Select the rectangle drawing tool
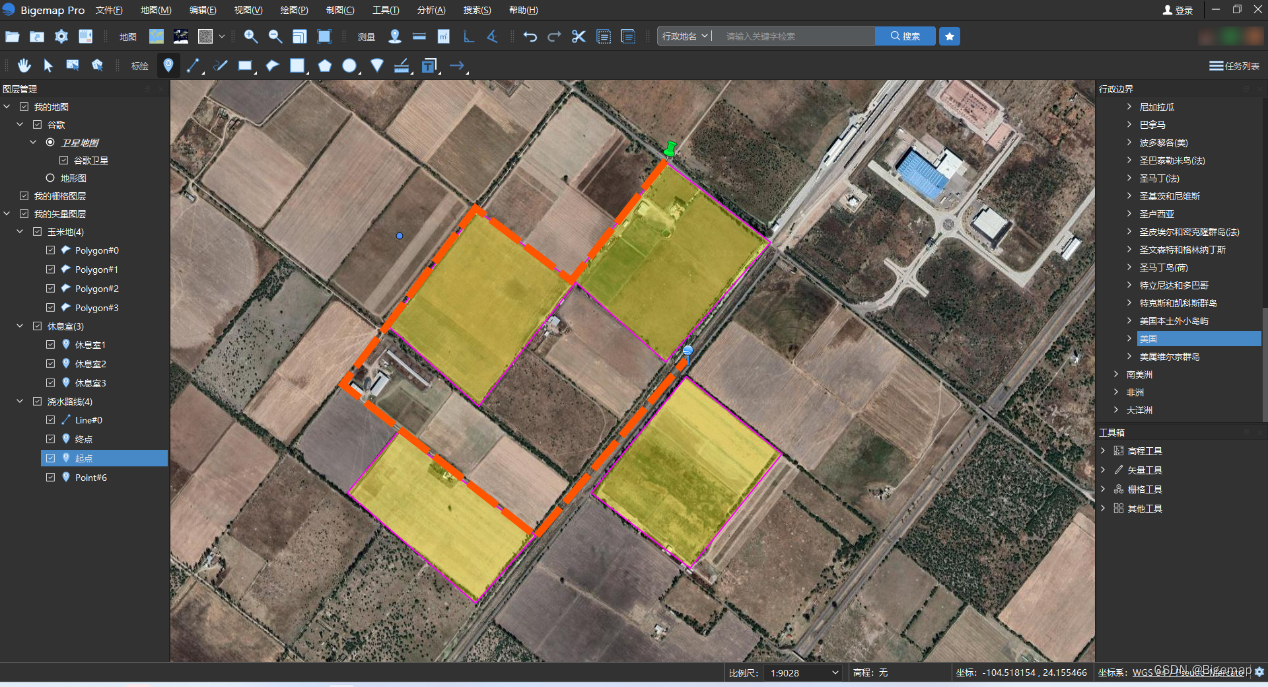Viewport: 1268px width, 687px height. pyautogui.click(x=245, y=66)
